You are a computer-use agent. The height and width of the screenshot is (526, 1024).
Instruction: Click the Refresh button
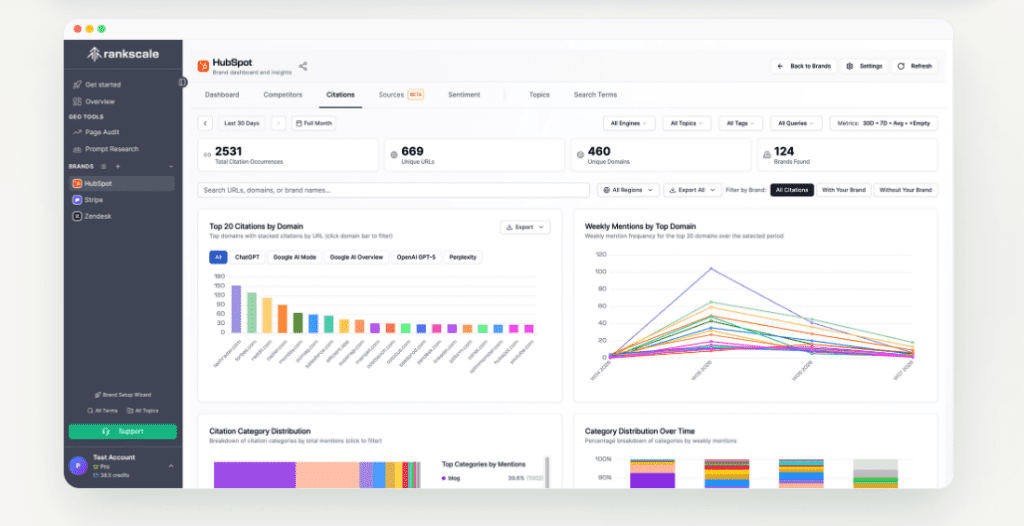tap(914, 66)
